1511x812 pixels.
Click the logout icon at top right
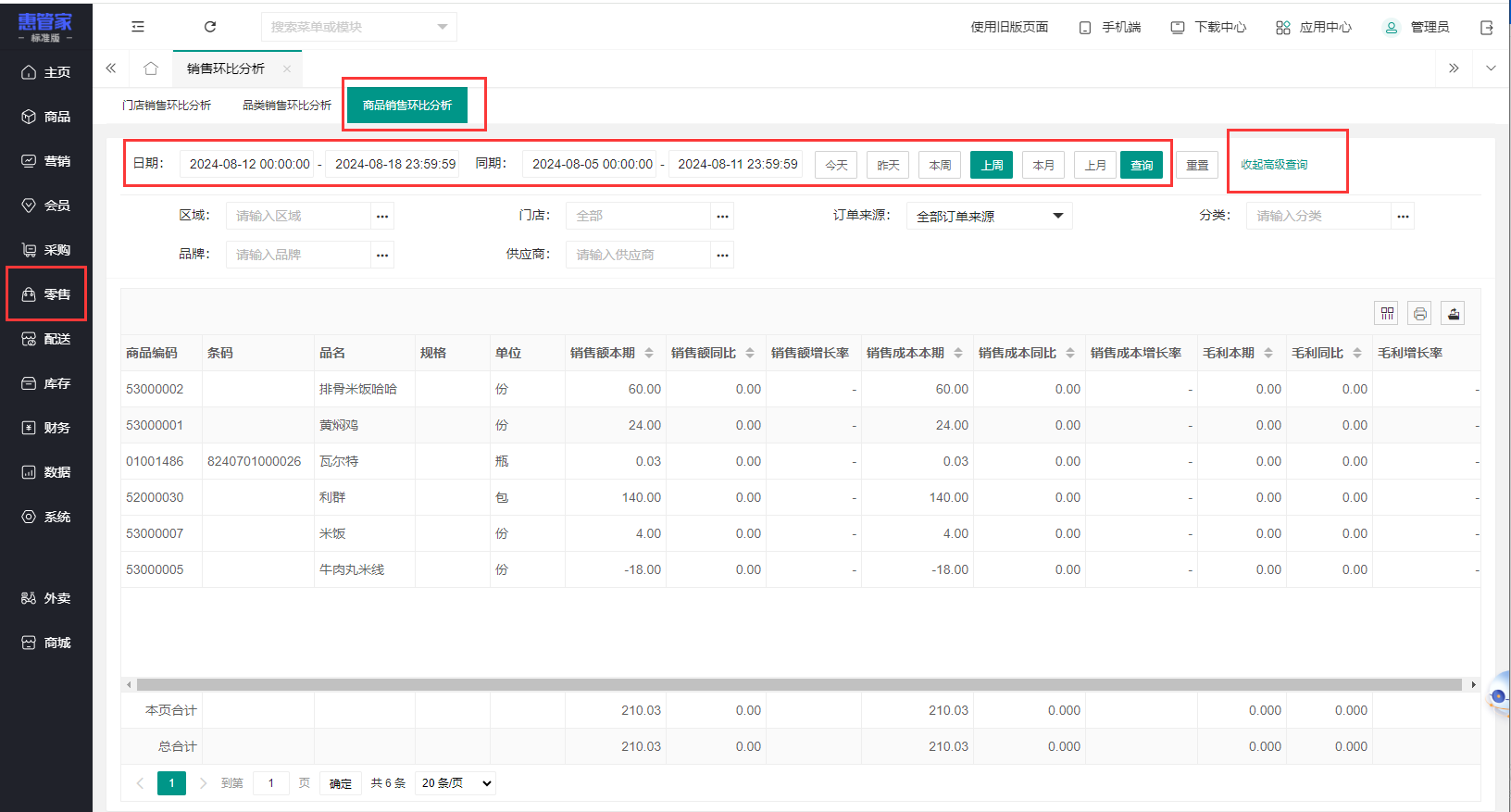point(1487,28)
